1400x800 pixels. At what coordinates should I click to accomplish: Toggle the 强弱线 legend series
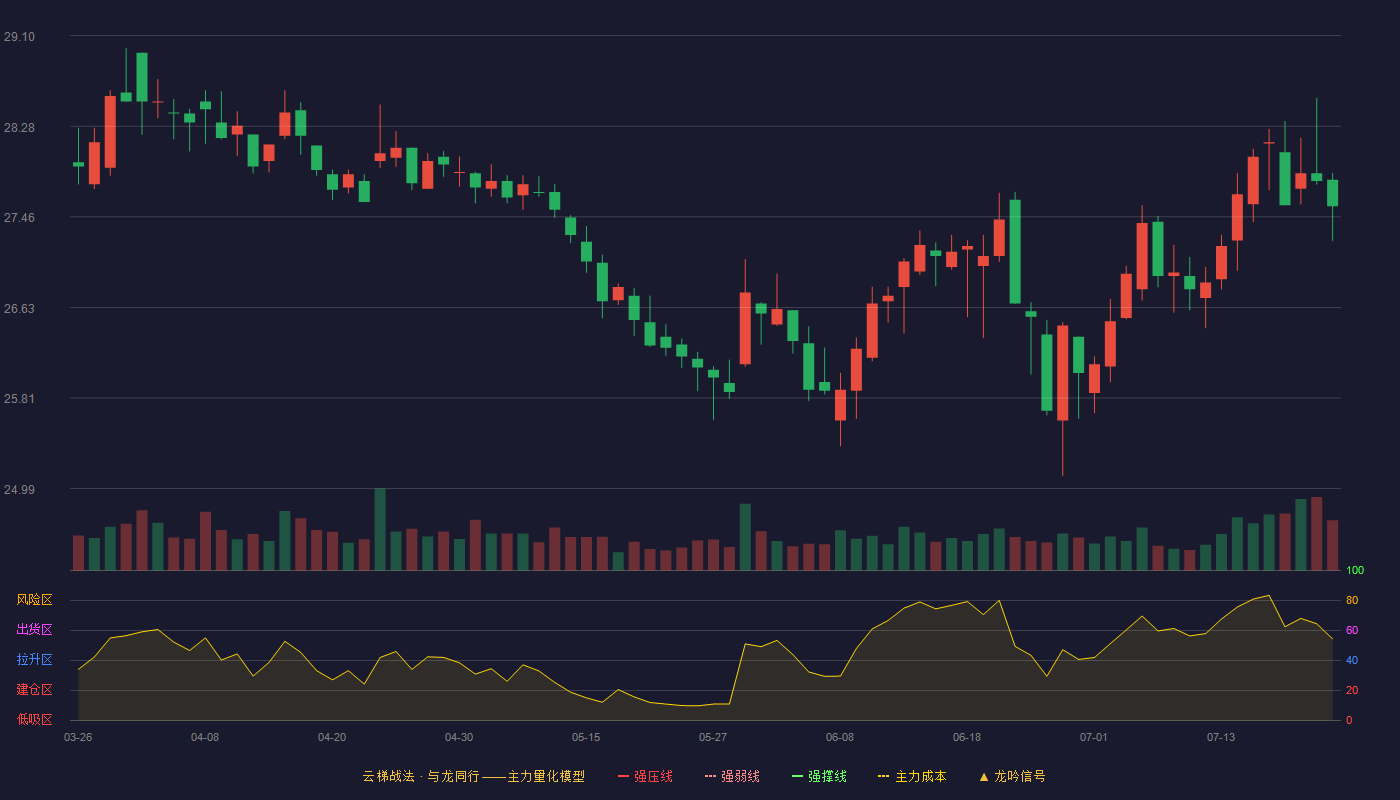coord(732,776)
